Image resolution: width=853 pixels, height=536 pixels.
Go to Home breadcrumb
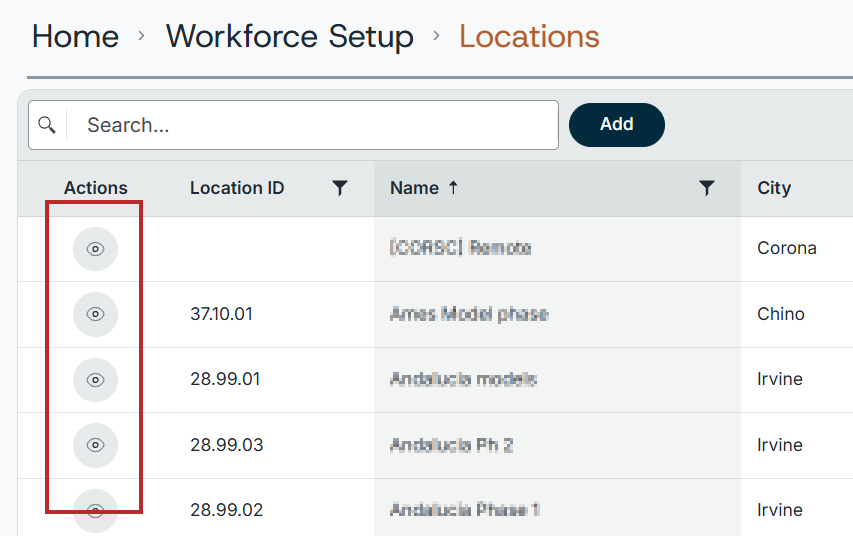click(x=76, y=36)
